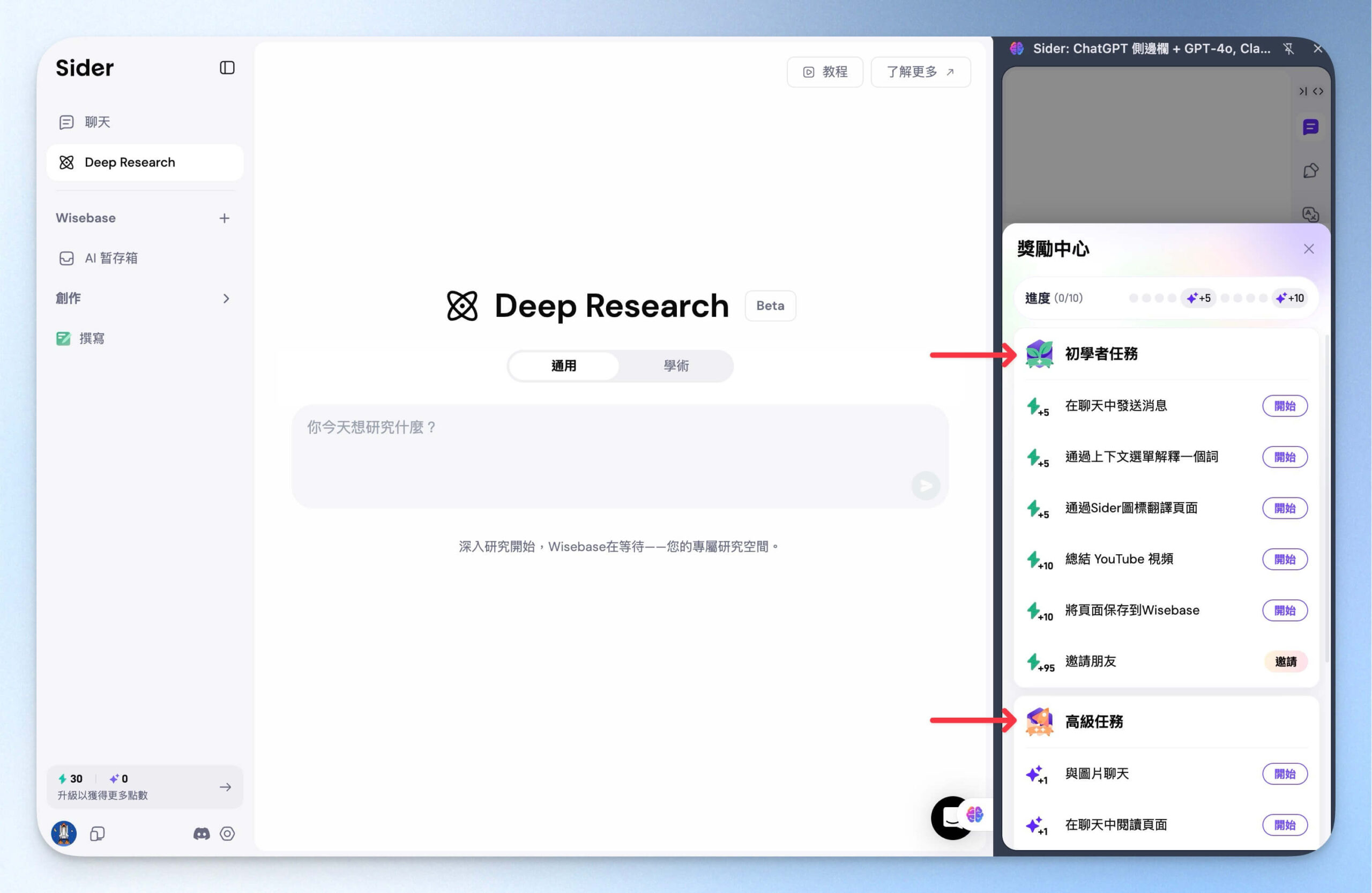
Task: Click the floating Sider brain icon
Action: pos(975,815)
